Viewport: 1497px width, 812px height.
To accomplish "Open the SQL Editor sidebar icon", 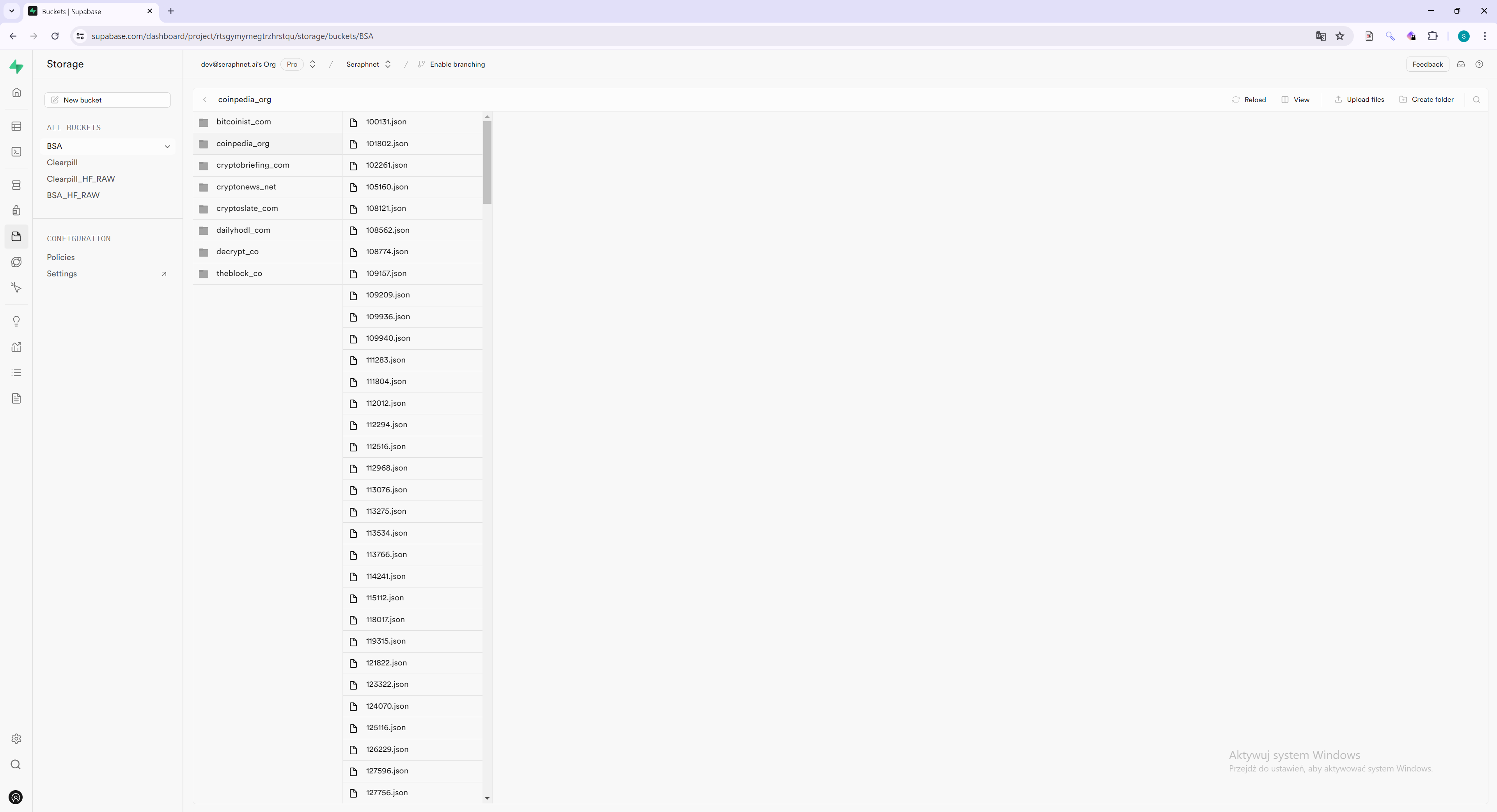I will coord(16,152).
